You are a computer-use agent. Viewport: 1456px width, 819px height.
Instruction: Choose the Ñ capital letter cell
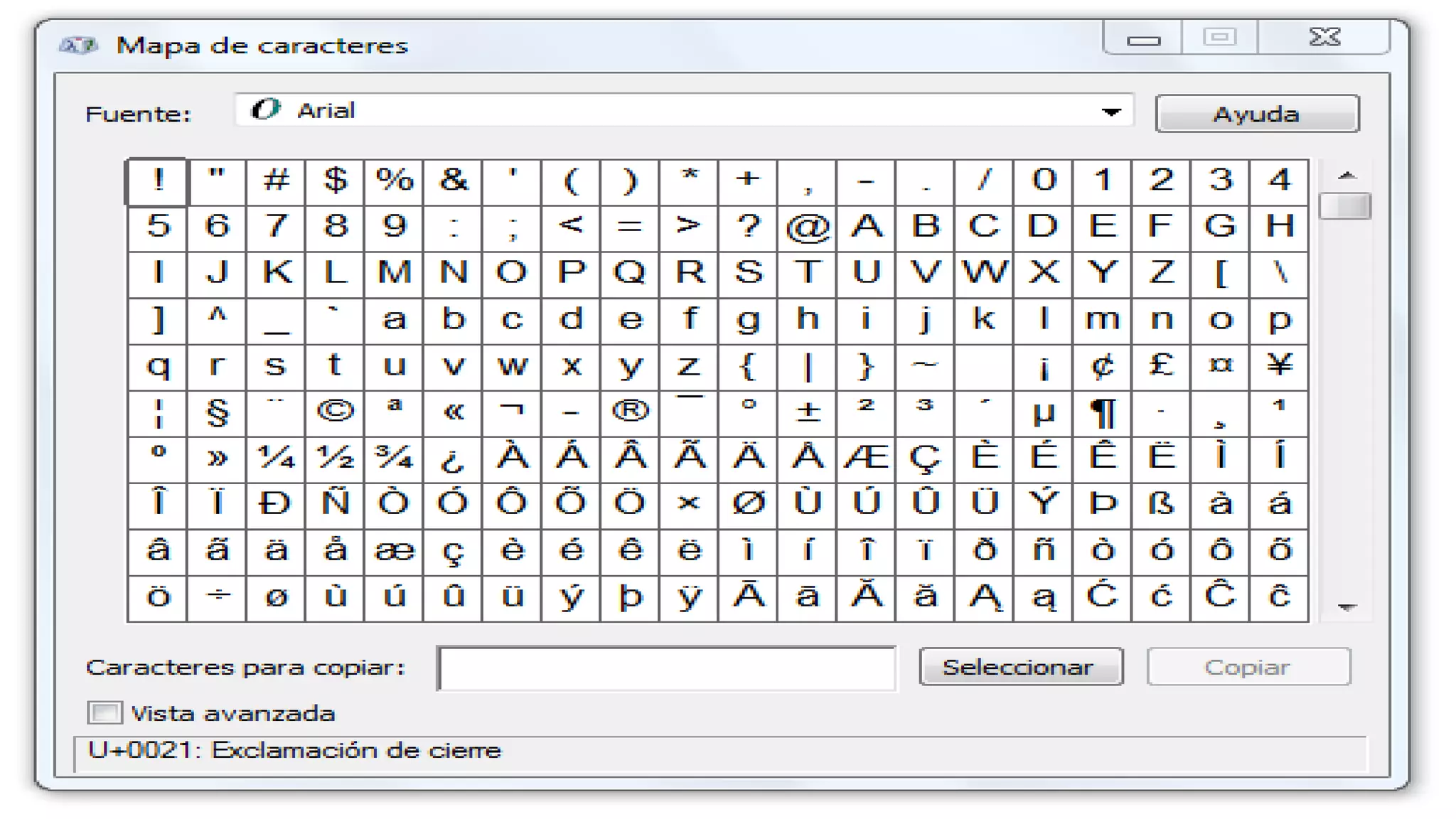[x=335, y=504]
